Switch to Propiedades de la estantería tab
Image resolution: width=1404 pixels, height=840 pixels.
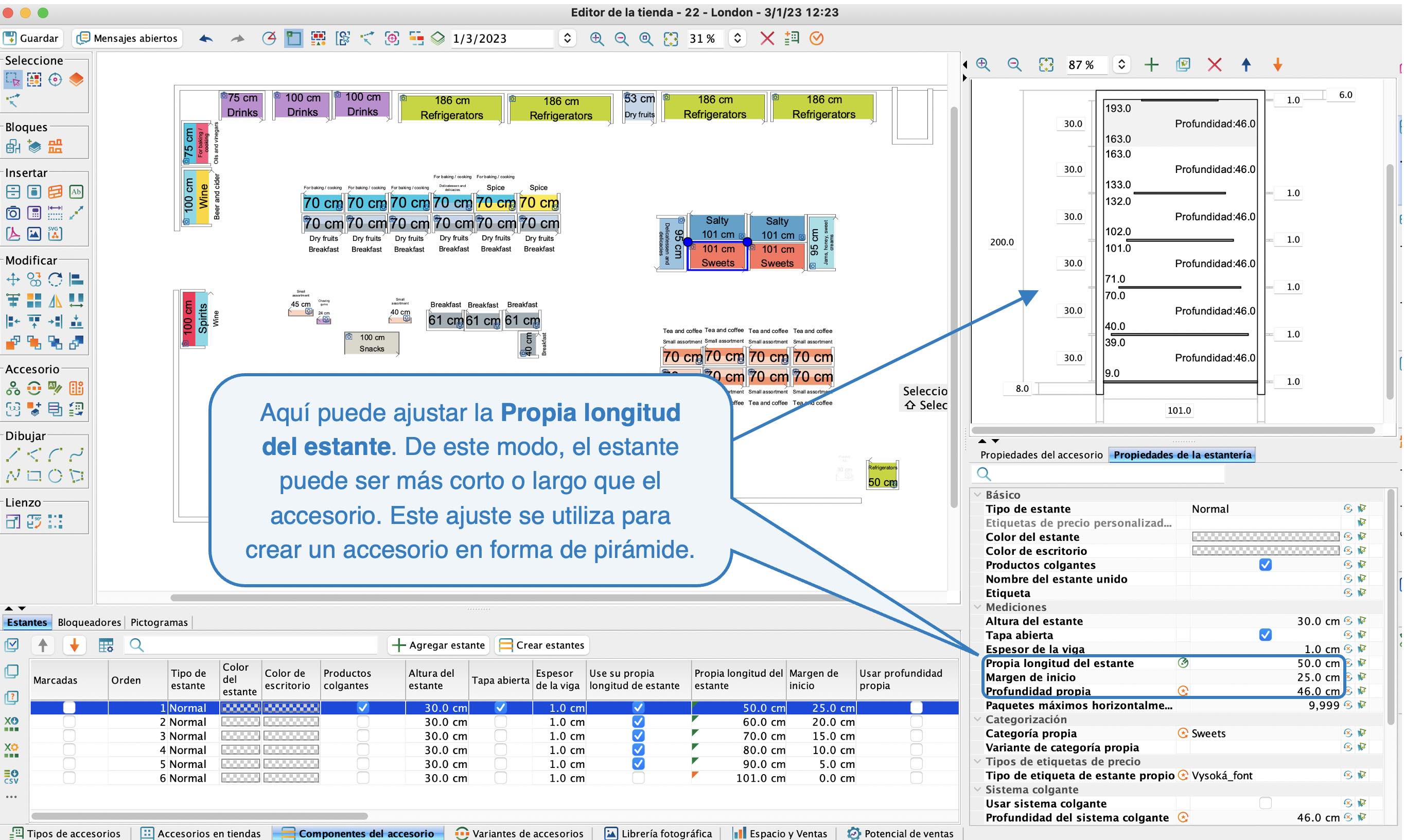[1182, 454]
